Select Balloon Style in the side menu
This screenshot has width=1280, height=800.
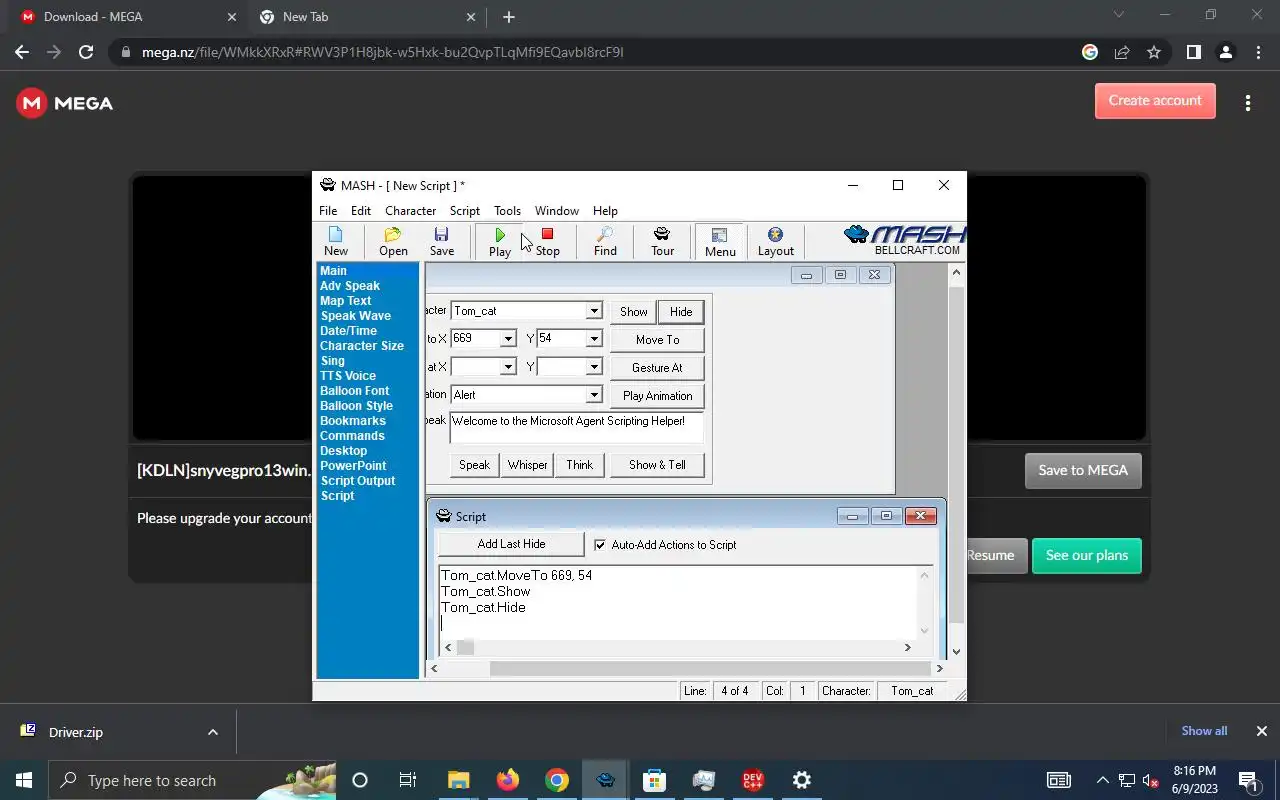point(356,406)
